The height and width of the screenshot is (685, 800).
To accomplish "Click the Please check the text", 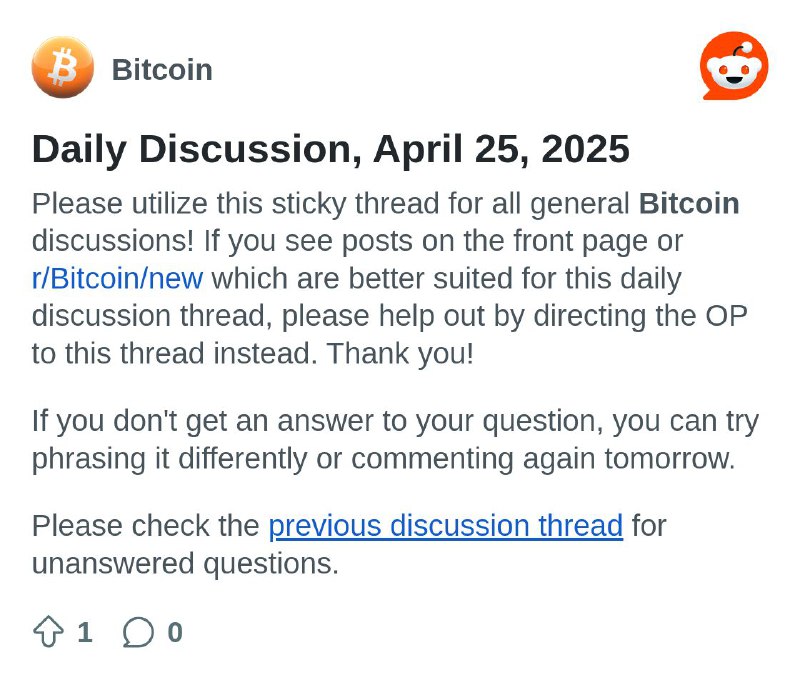I will coord(146,526).
